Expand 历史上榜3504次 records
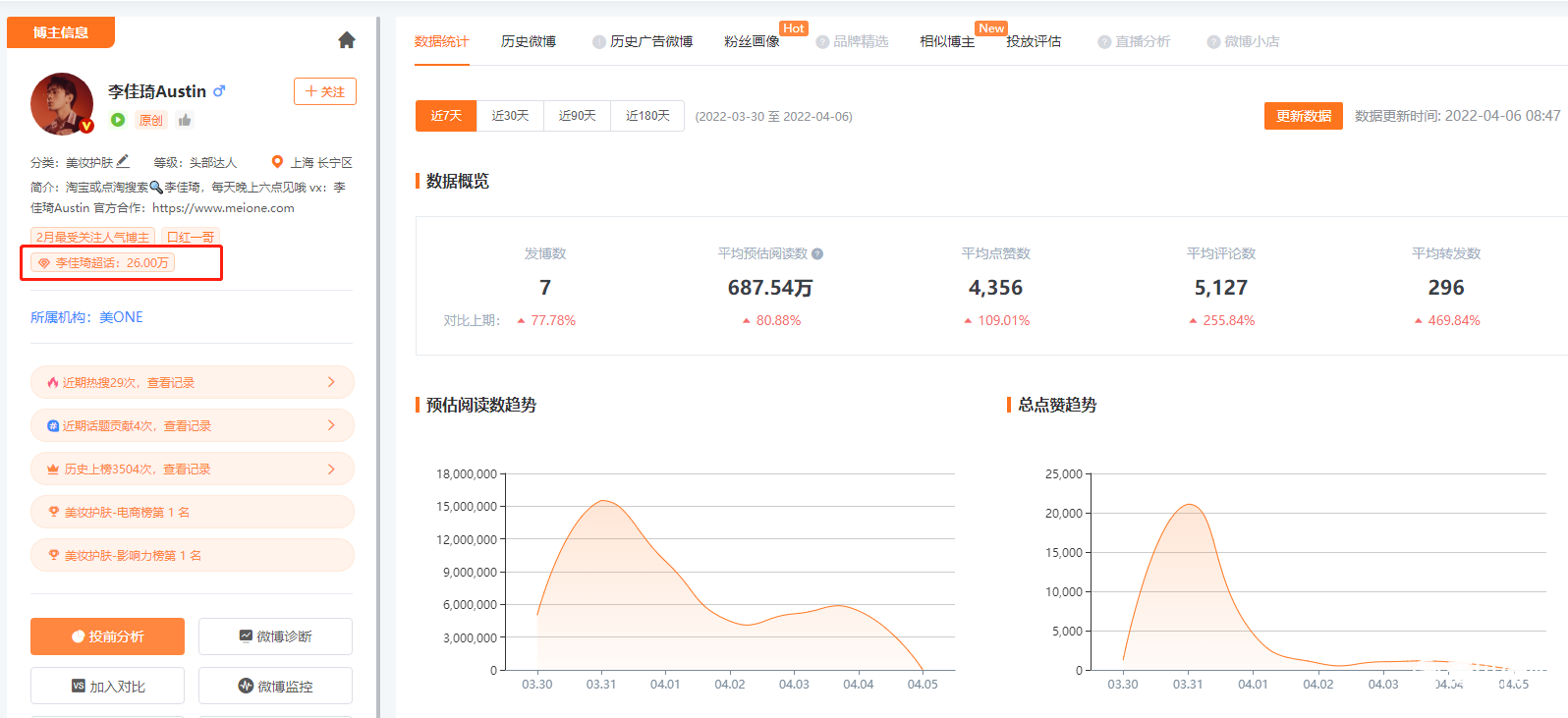Viewport: 1568px width, 718px height. tap(192, 469)
